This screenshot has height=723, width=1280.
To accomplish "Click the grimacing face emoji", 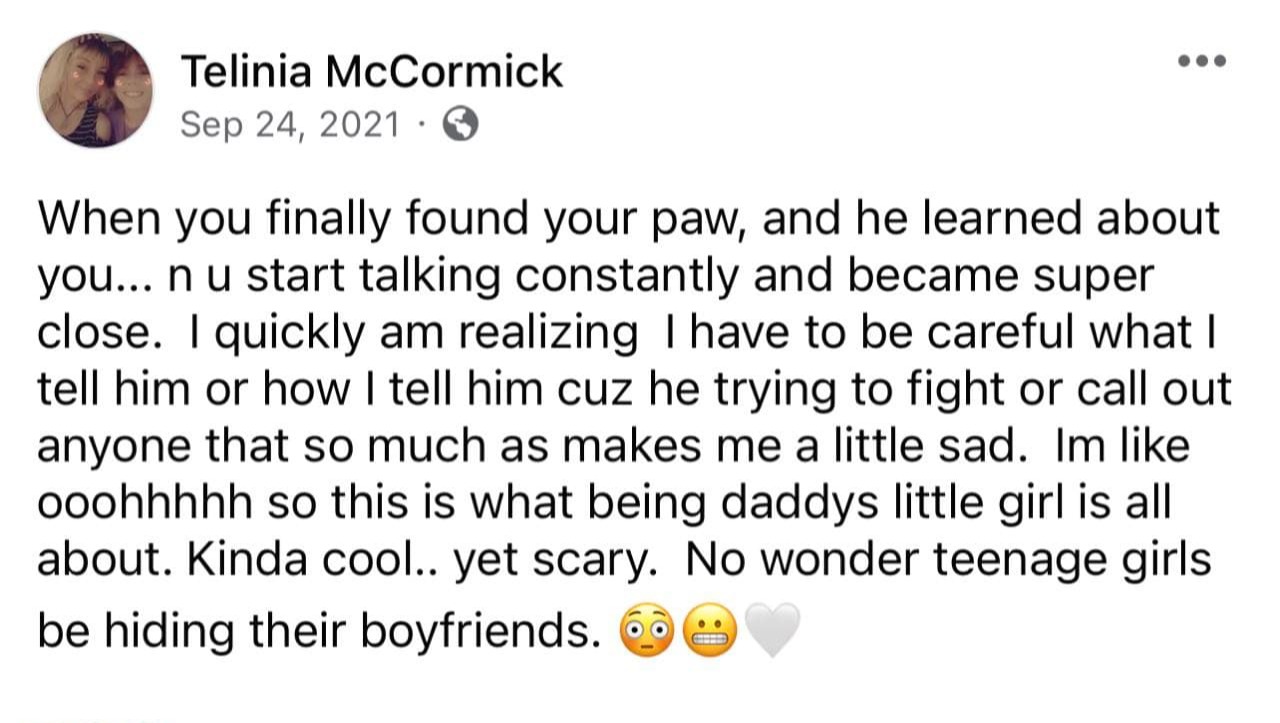I will coord(709,632).
